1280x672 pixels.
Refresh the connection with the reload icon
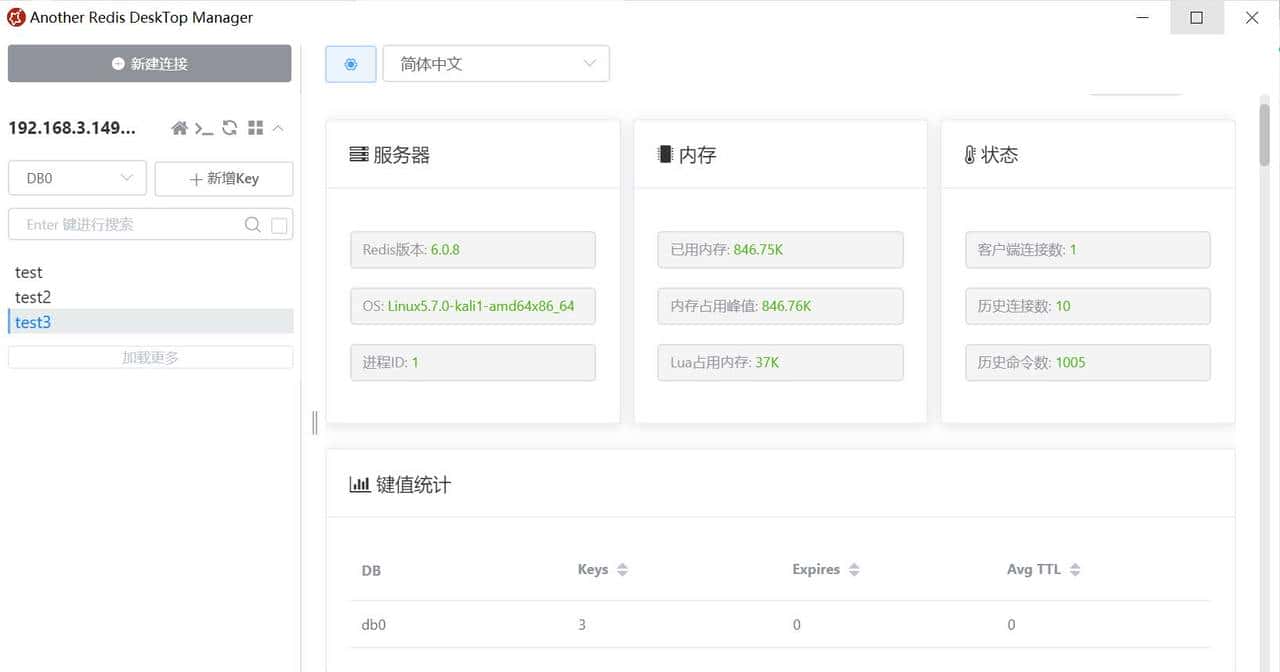[229, 128]
